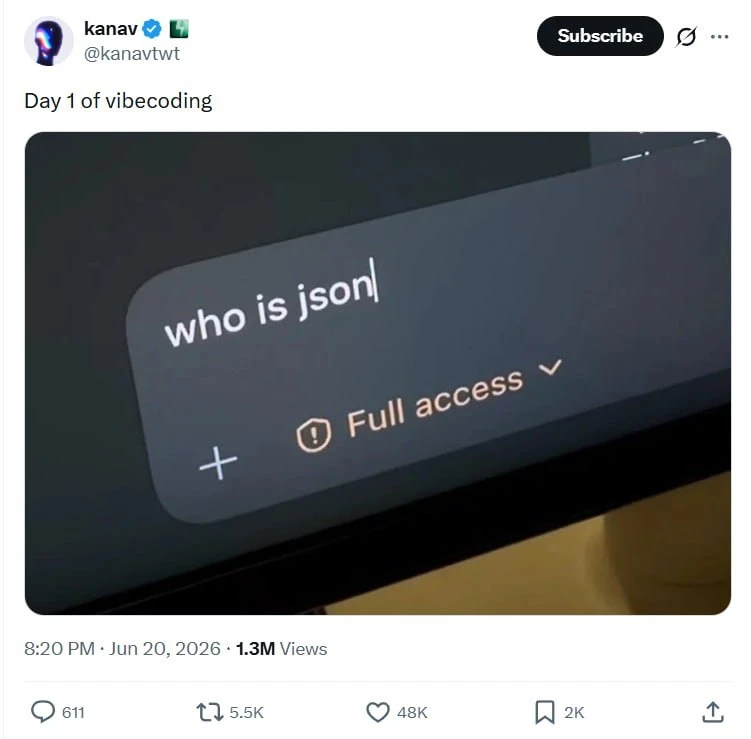The image size is (751, 739).
Task: Click the shield warning icon in image
Action: [314, 434]
